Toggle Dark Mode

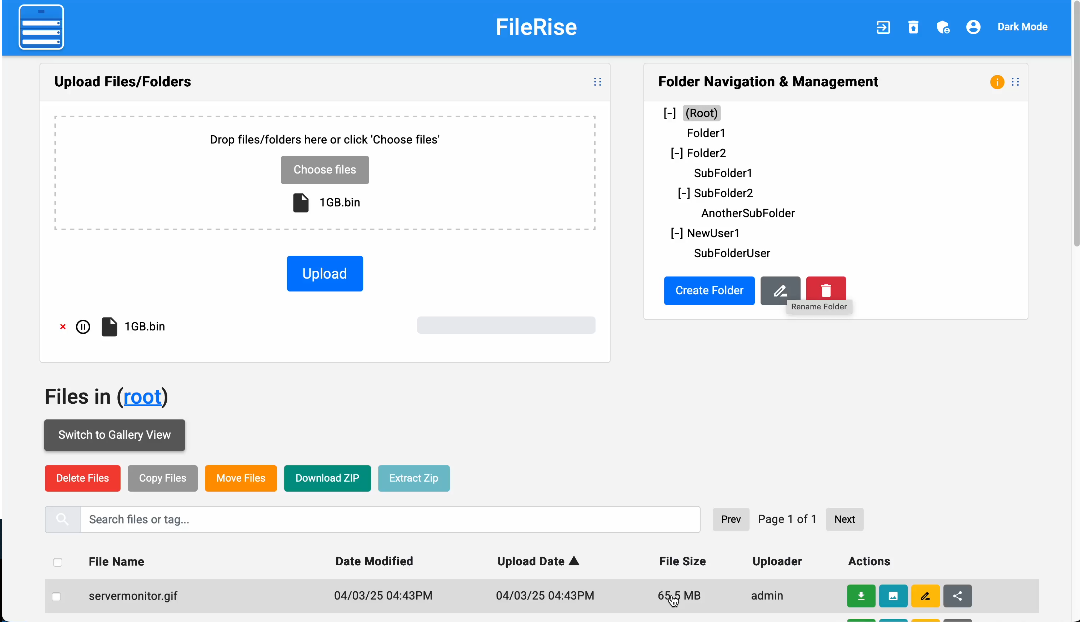tap(1022, 27)
